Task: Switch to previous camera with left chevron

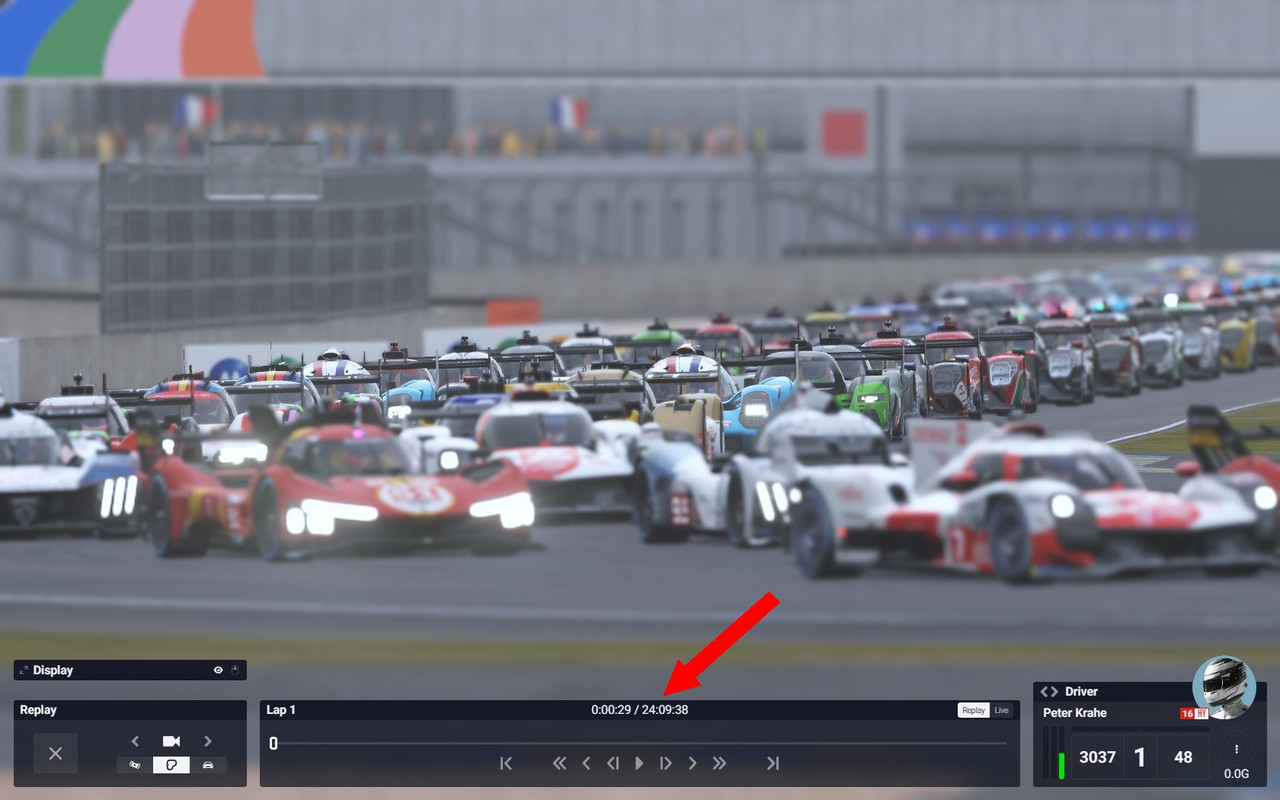Action: 135,741
